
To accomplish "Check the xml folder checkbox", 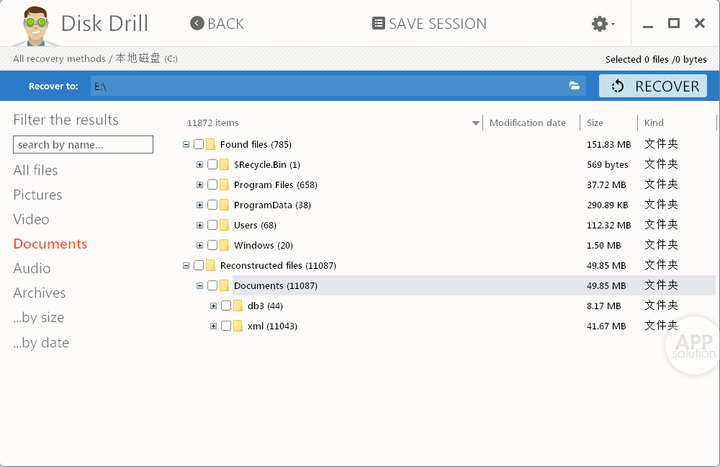I will [x=226, y=326].
